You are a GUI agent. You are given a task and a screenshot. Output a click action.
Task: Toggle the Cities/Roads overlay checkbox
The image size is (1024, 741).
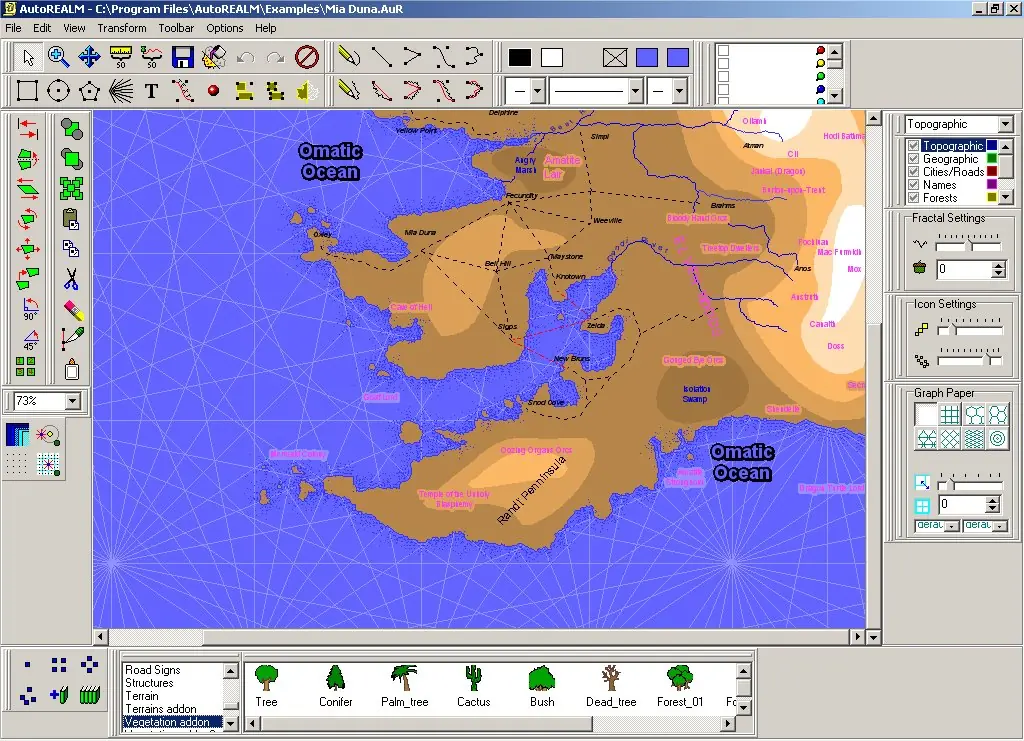coord(913,172)
